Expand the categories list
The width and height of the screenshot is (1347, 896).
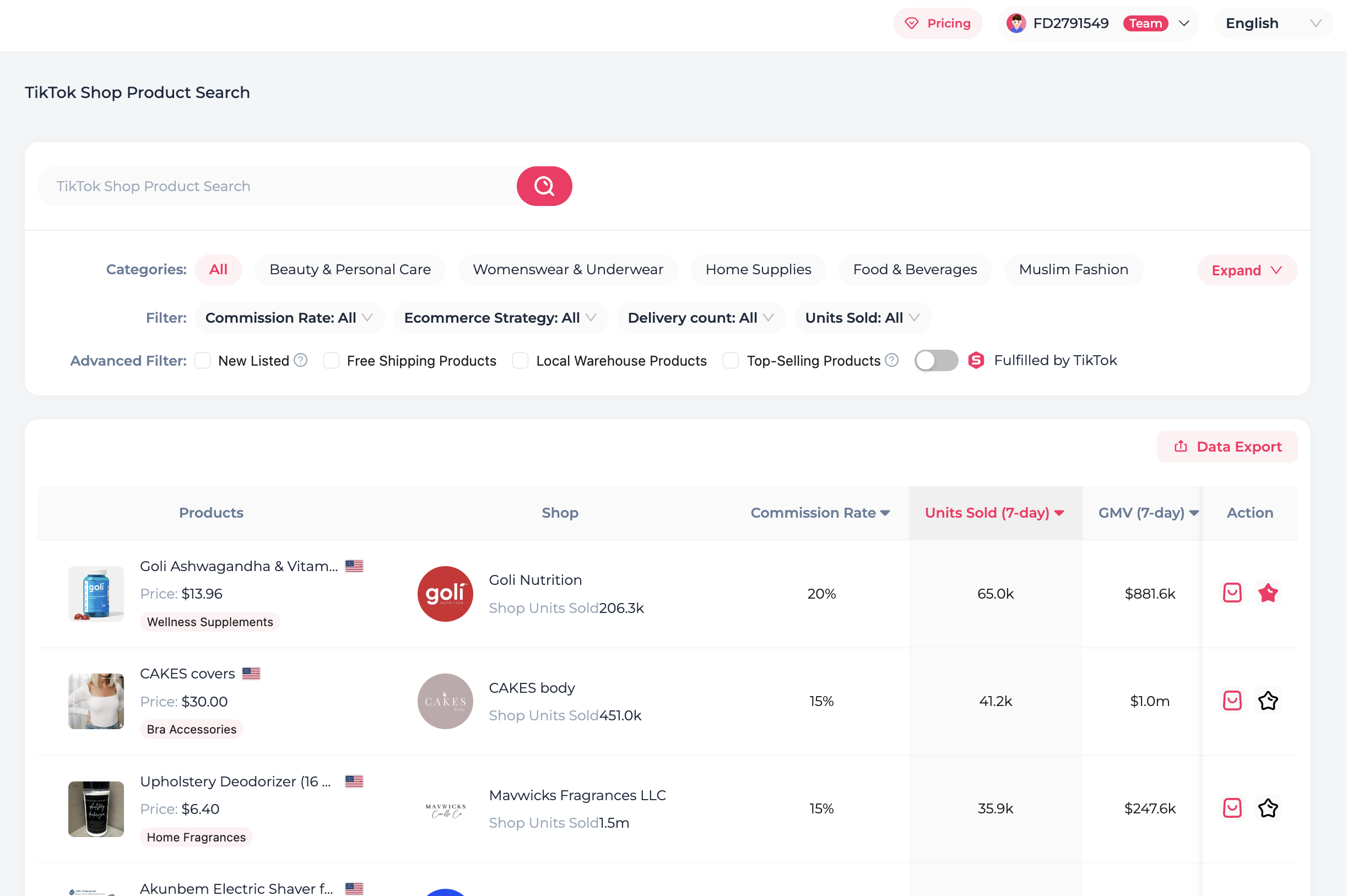coord(1246,270)
